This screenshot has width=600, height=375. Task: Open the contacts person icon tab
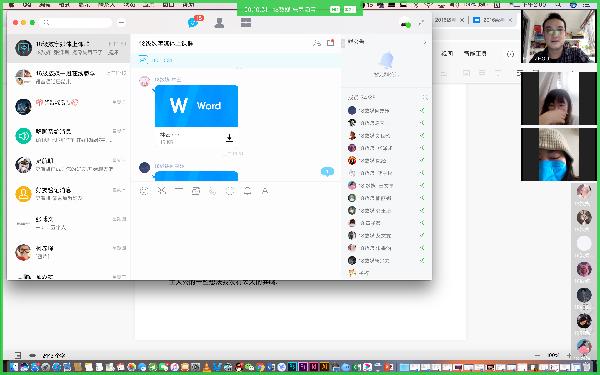[219, 23]
